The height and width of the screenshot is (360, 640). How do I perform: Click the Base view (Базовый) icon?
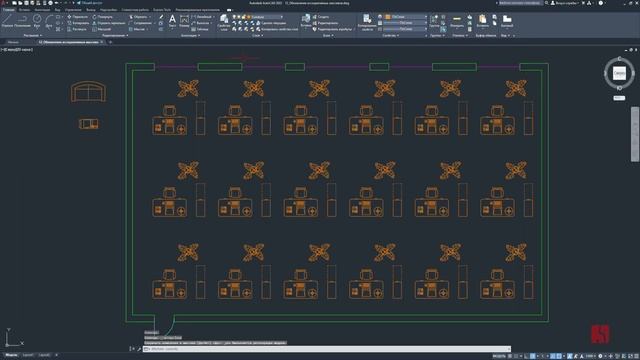[507, 21]
